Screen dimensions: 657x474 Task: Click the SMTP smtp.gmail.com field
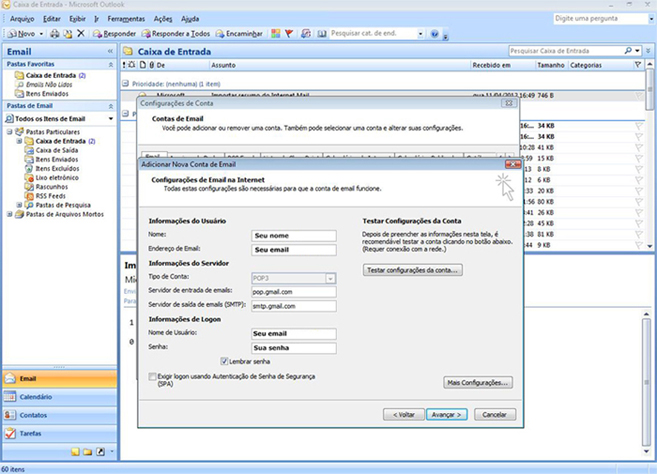coord(294,306)
